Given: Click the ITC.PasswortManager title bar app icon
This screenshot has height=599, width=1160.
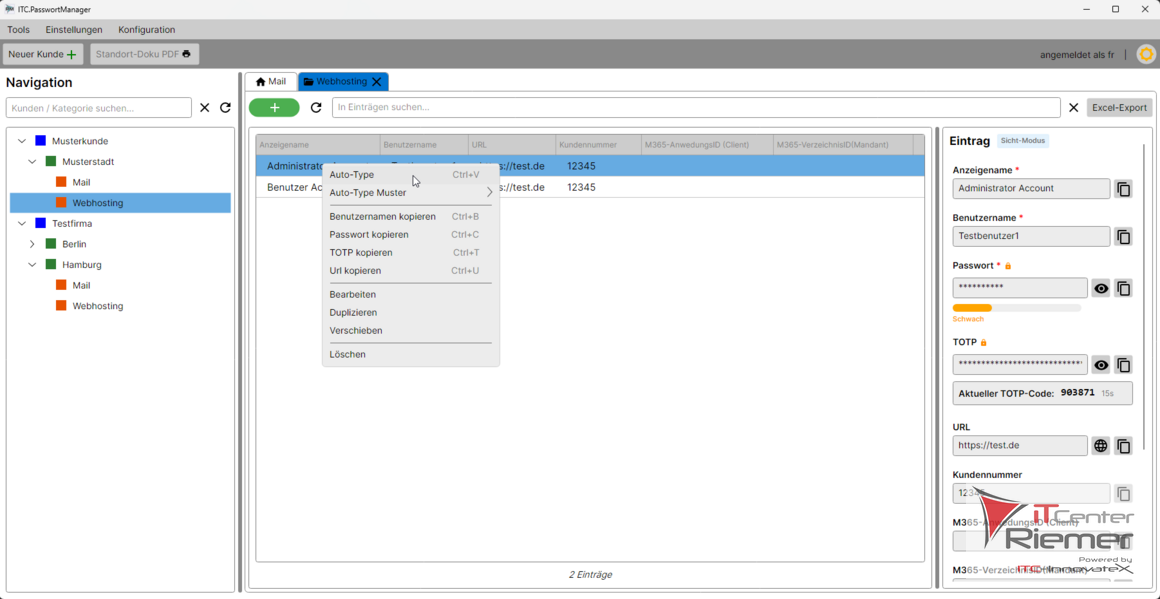Looking at the screenshot, I should click(9, 8).
